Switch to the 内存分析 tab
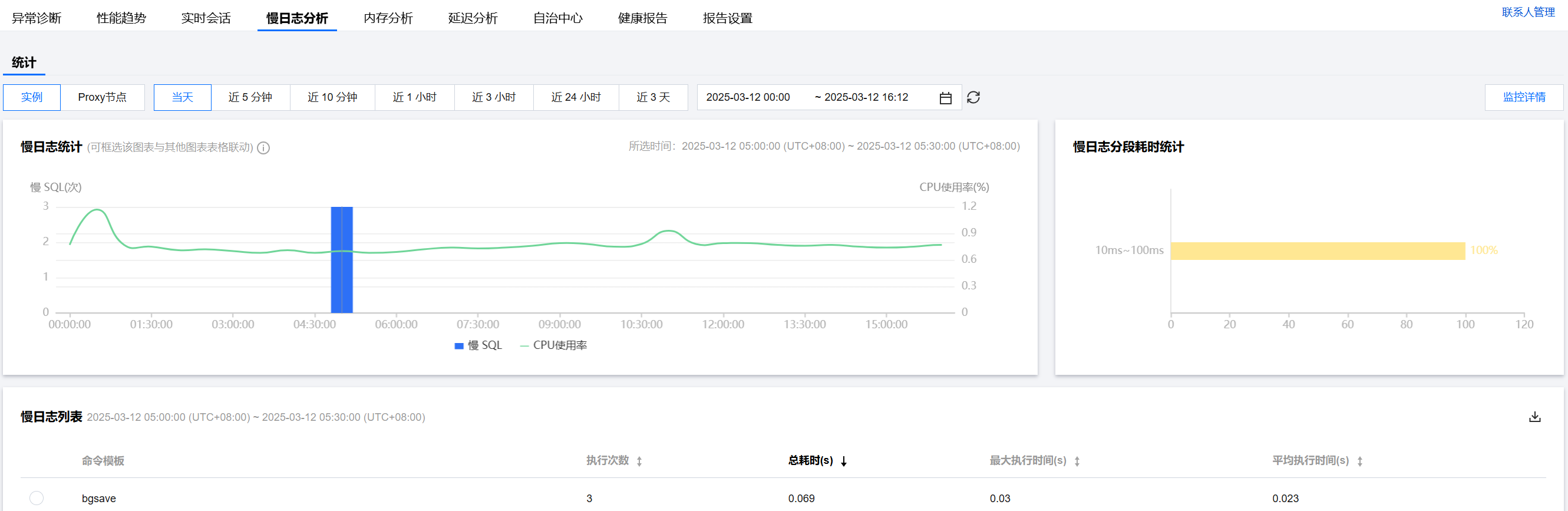This screenshot has height=511, width=1568. 388,18
